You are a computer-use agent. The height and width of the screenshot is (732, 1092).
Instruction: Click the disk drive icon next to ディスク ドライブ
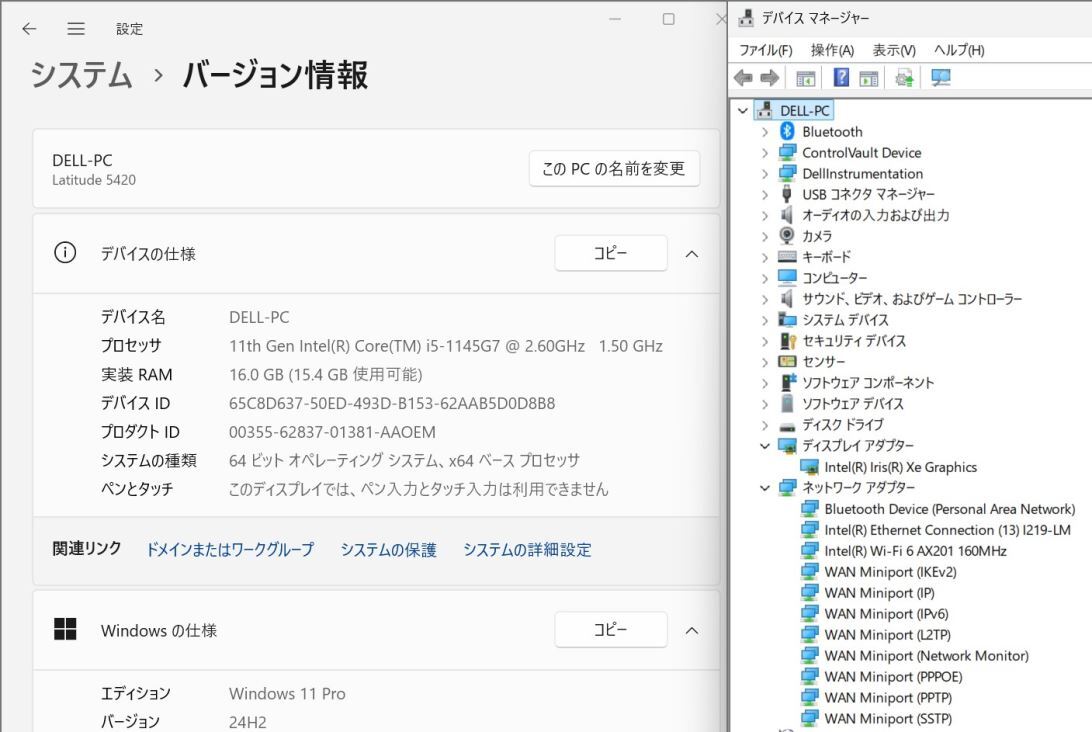[787, 426]
